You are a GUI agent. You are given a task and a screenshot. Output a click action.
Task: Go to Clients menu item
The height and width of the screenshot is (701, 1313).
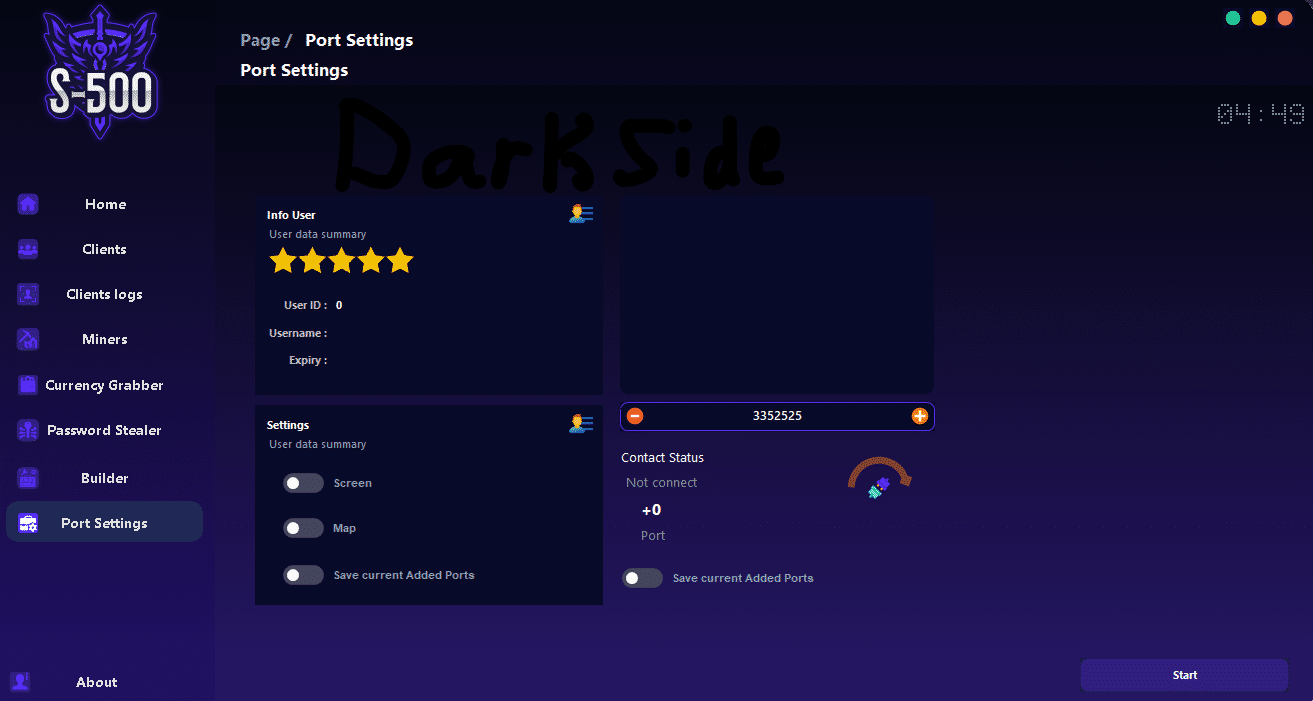pos(105,249)
